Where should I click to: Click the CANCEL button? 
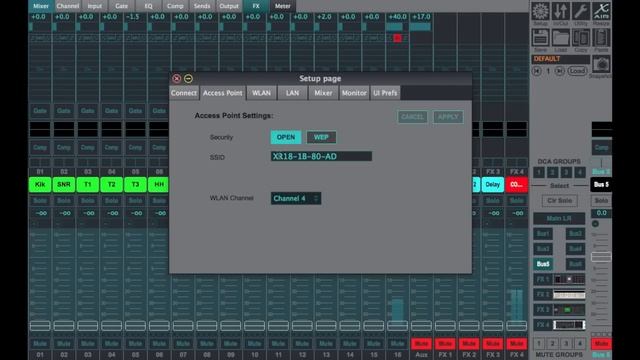click(x=412, y=117)
